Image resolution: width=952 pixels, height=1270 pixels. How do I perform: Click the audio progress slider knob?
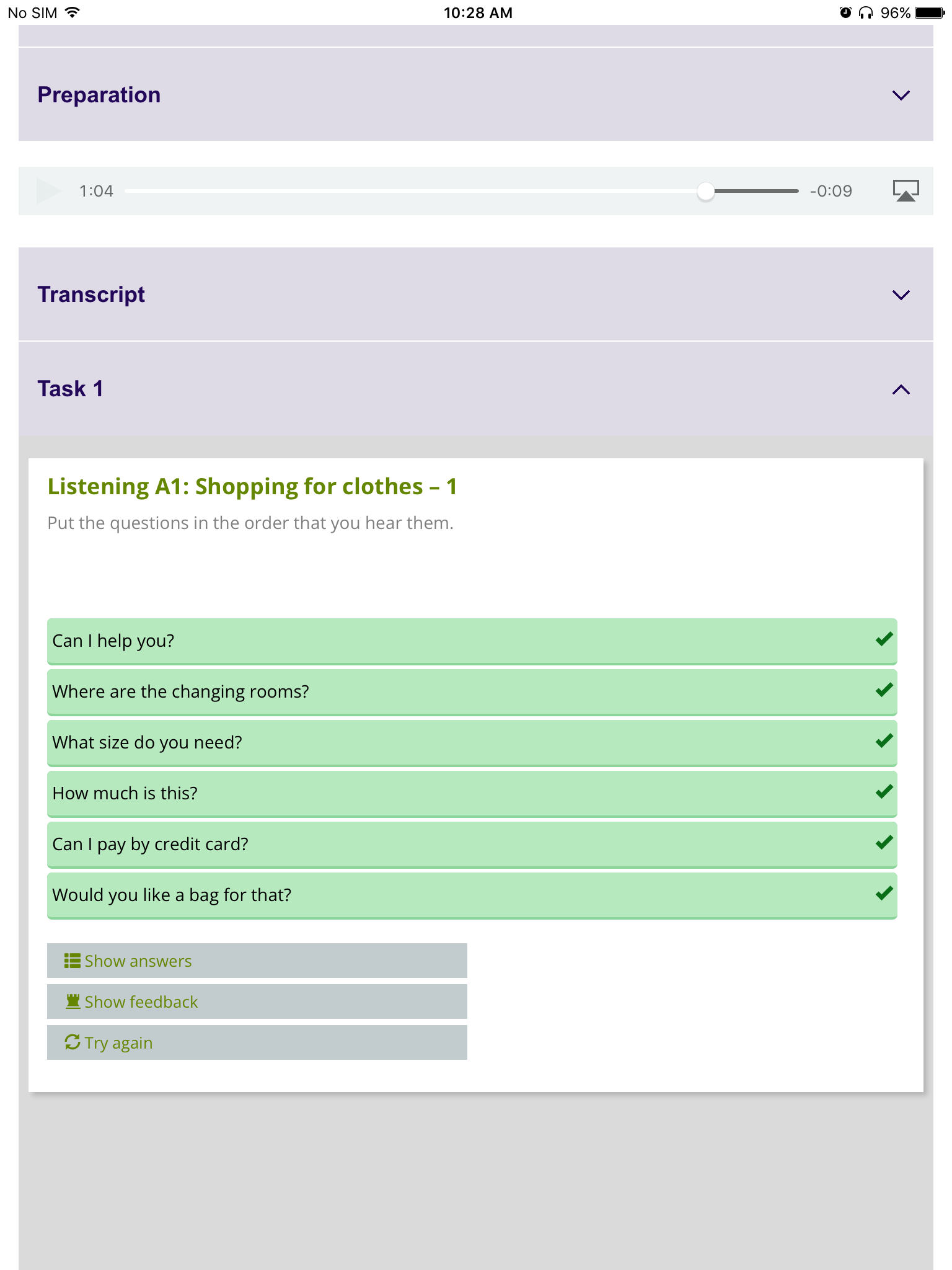pos(705,191)
